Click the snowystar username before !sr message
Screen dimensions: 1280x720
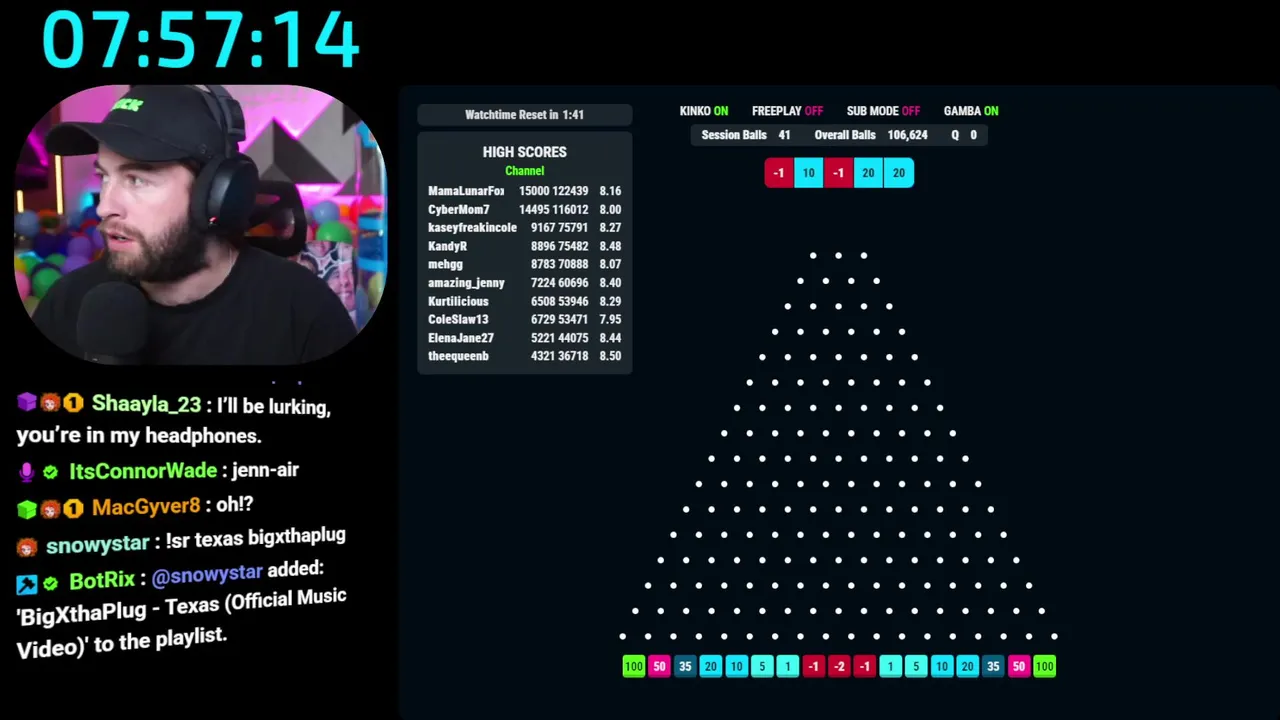coord(97,545)
